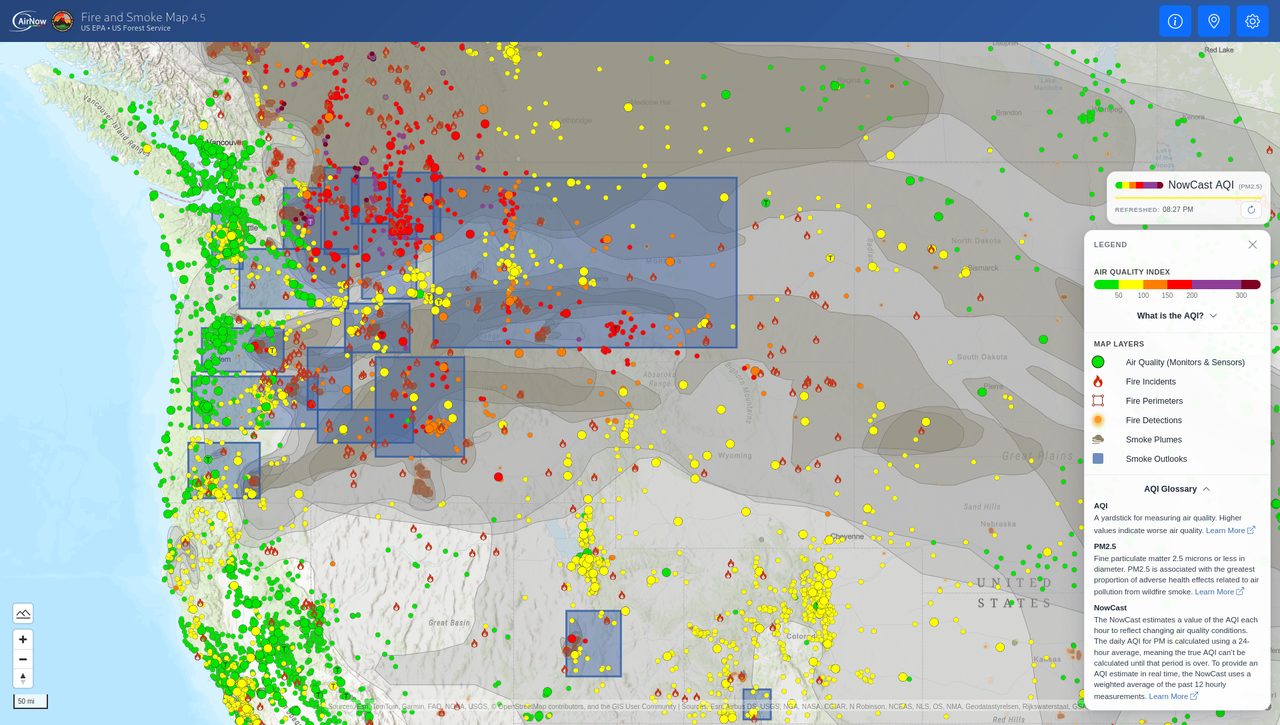1280x725 pixels.
Task: Click the "08:27 PM" refreshed time
Action: point(1178,210)
